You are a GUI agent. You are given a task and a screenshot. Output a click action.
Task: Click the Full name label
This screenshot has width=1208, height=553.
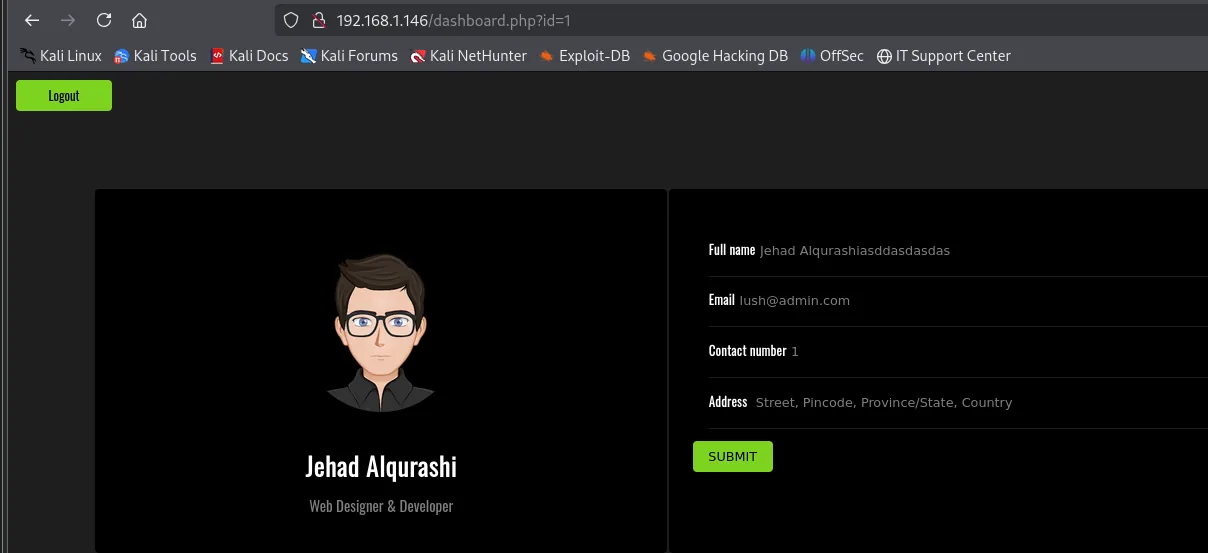tap(732, 250)
